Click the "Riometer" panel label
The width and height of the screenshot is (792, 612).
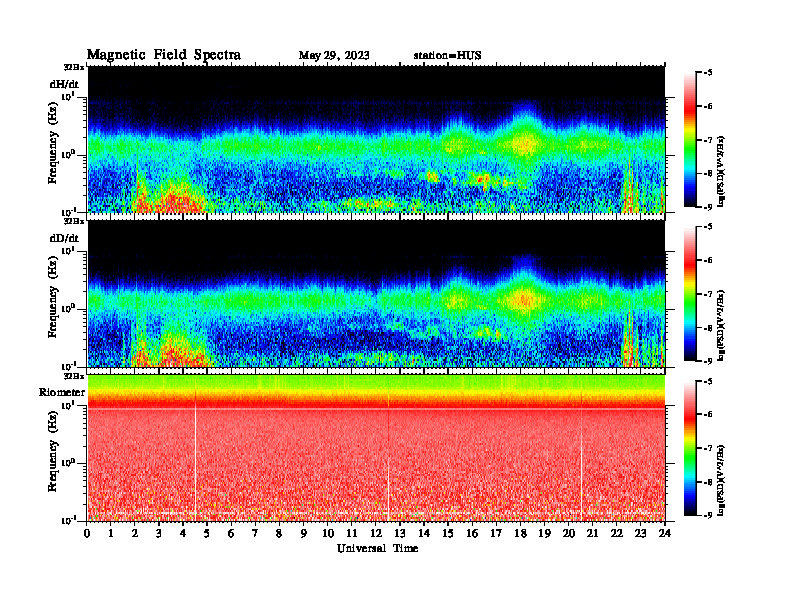tap(62, 392)
